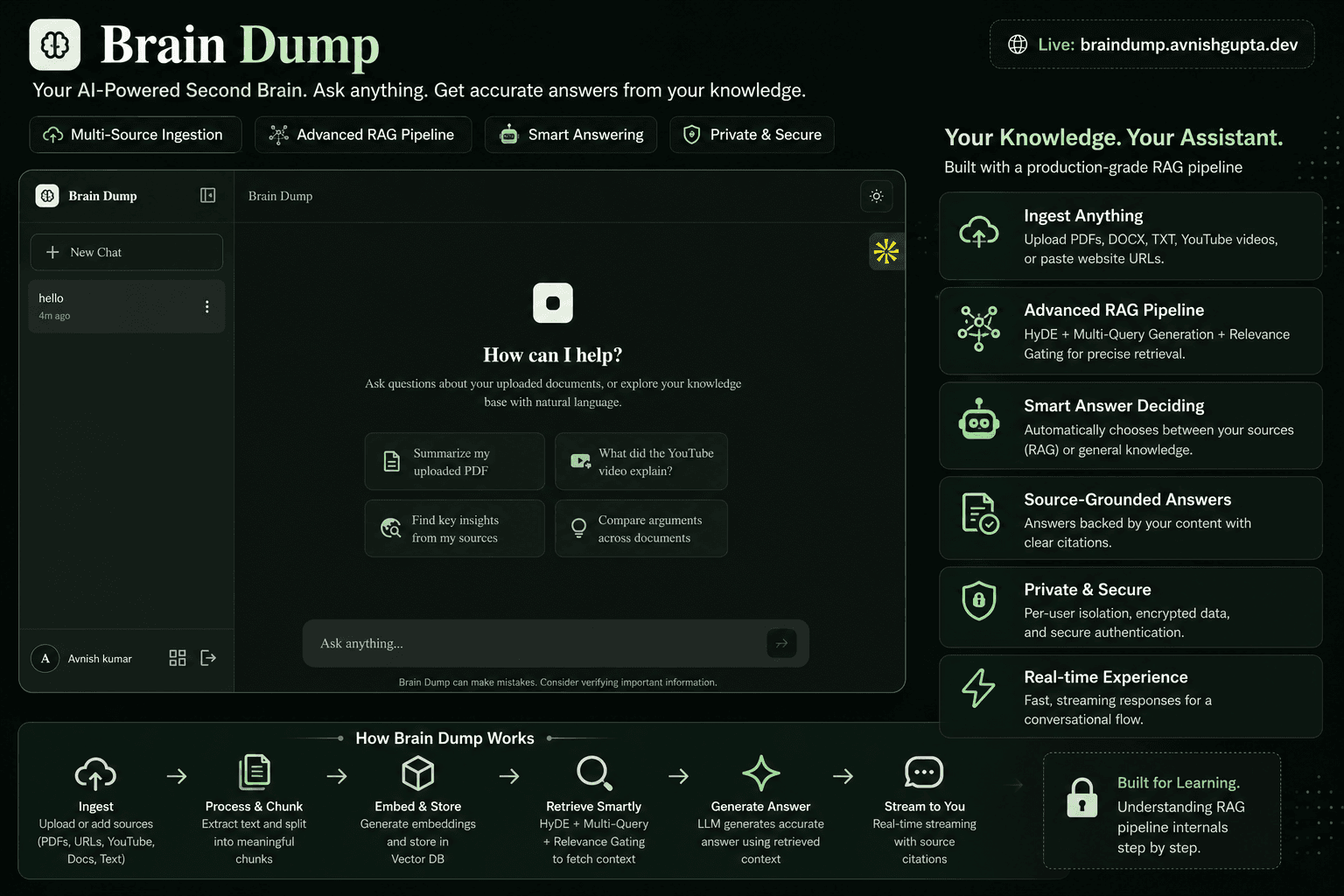The image size is (1344, 896).
Task: Click the 'Smart Answer Deciding' card heading
Action: tap(1114, 405)
